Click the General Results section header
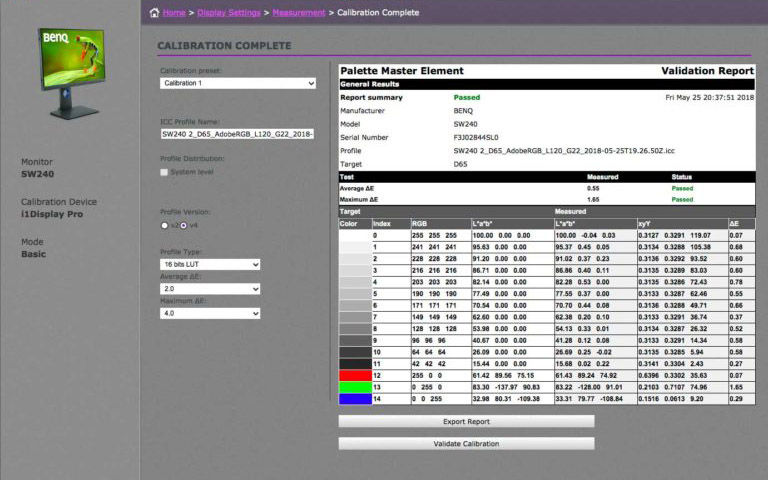 (x=547, y=84)
